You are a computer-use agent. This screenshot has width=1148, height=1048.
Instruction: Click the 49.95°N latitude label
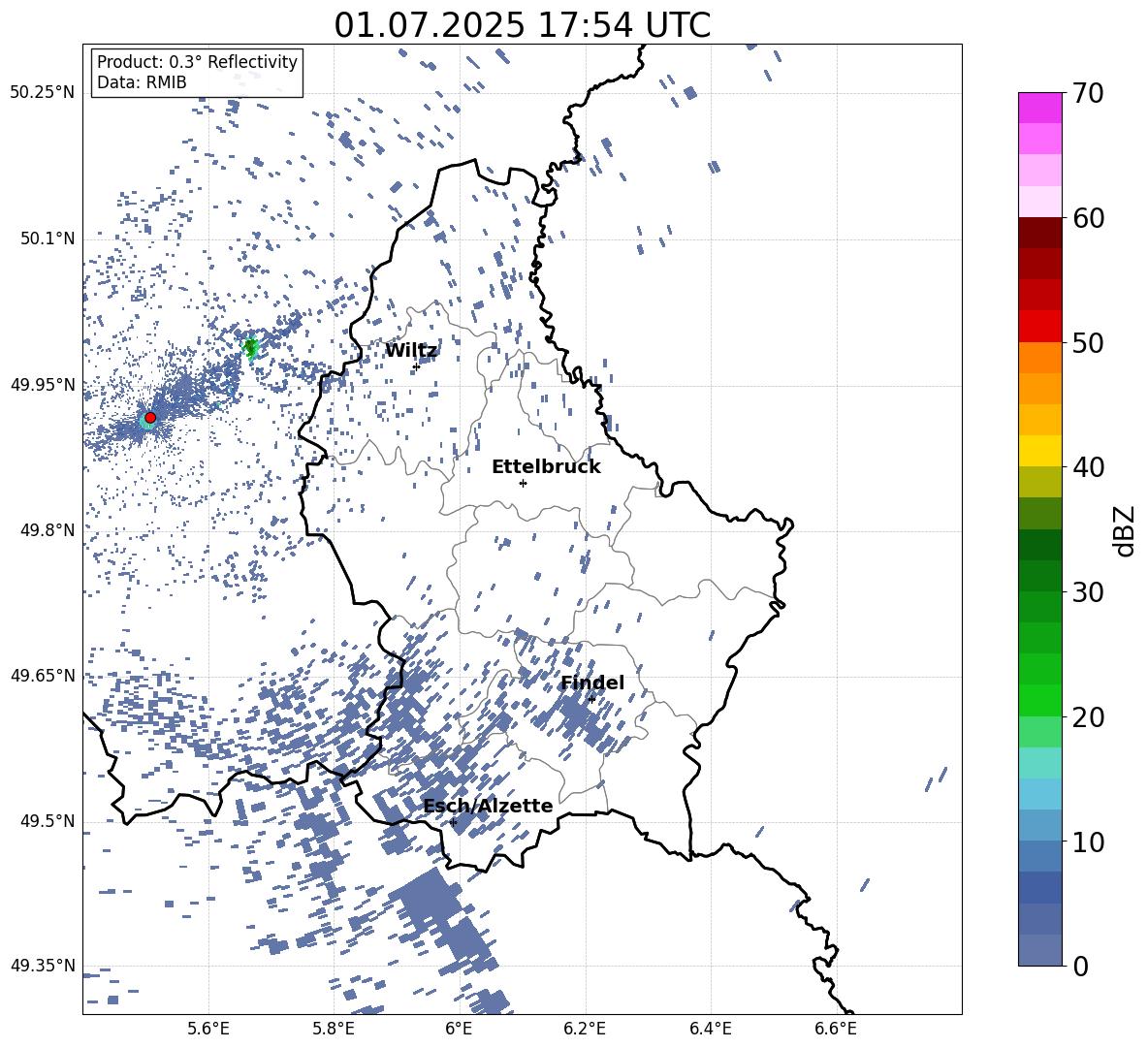(43, 384)
